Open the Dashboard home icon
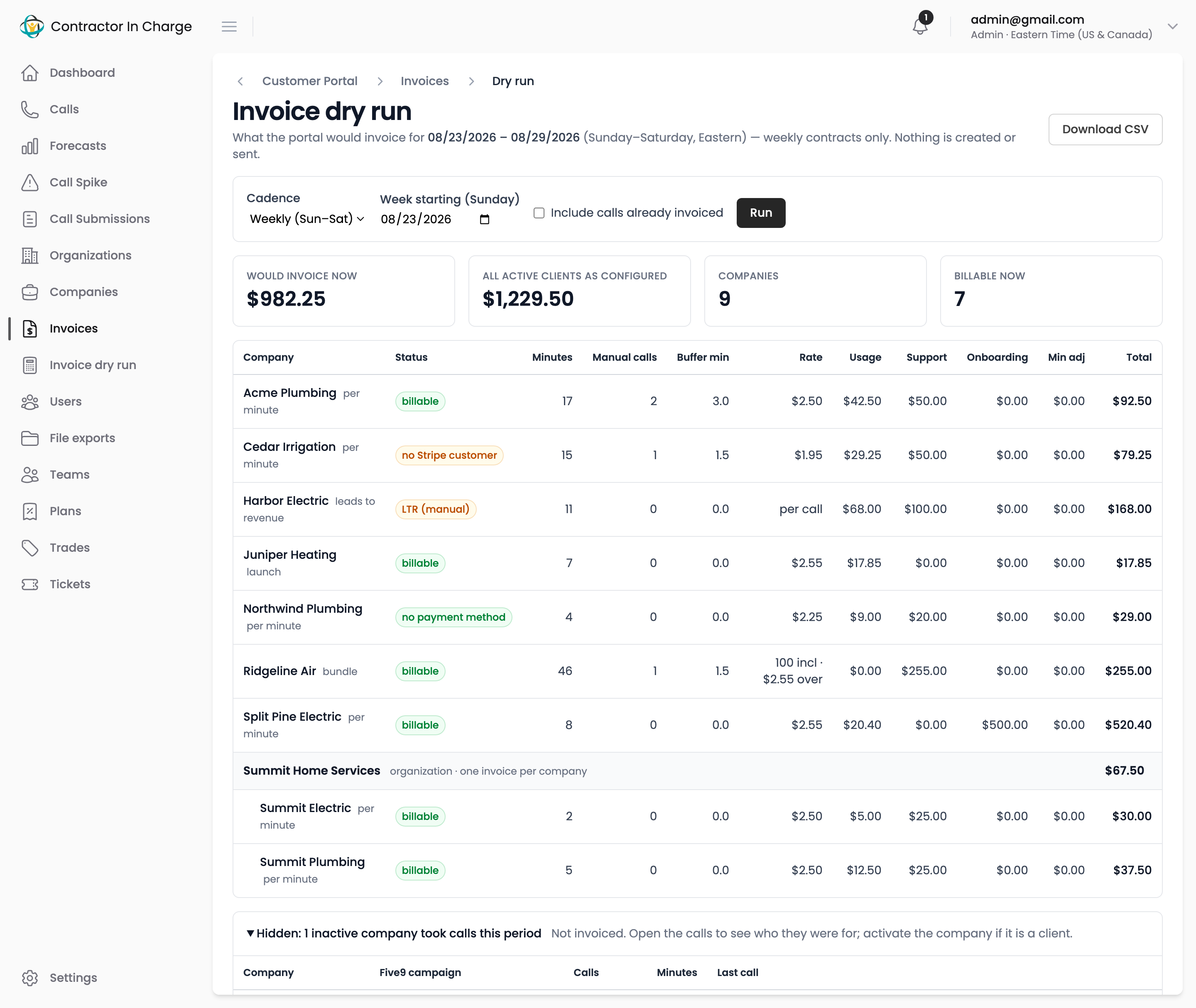The image size is (1196, 1008). (x=30, y=73)
